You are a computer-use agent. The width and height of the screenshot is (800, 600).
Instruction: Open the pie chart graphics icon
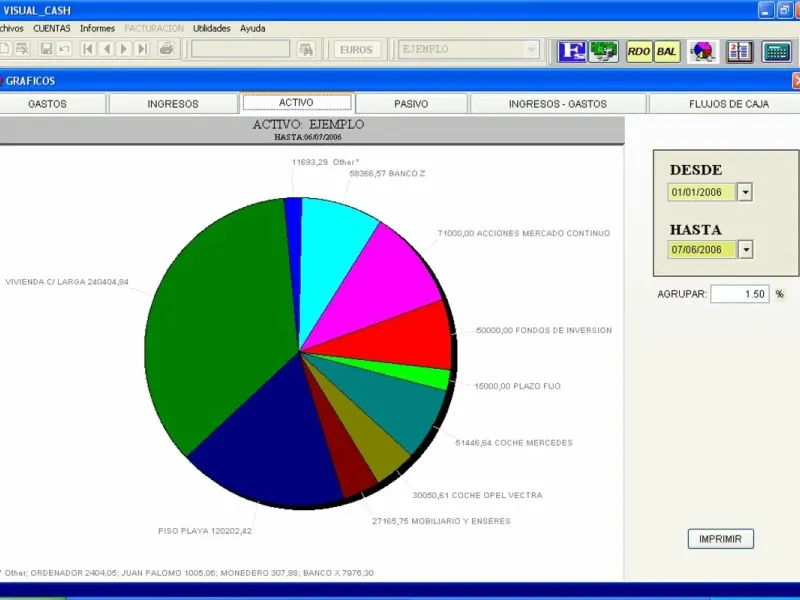(x=703, y=52)
